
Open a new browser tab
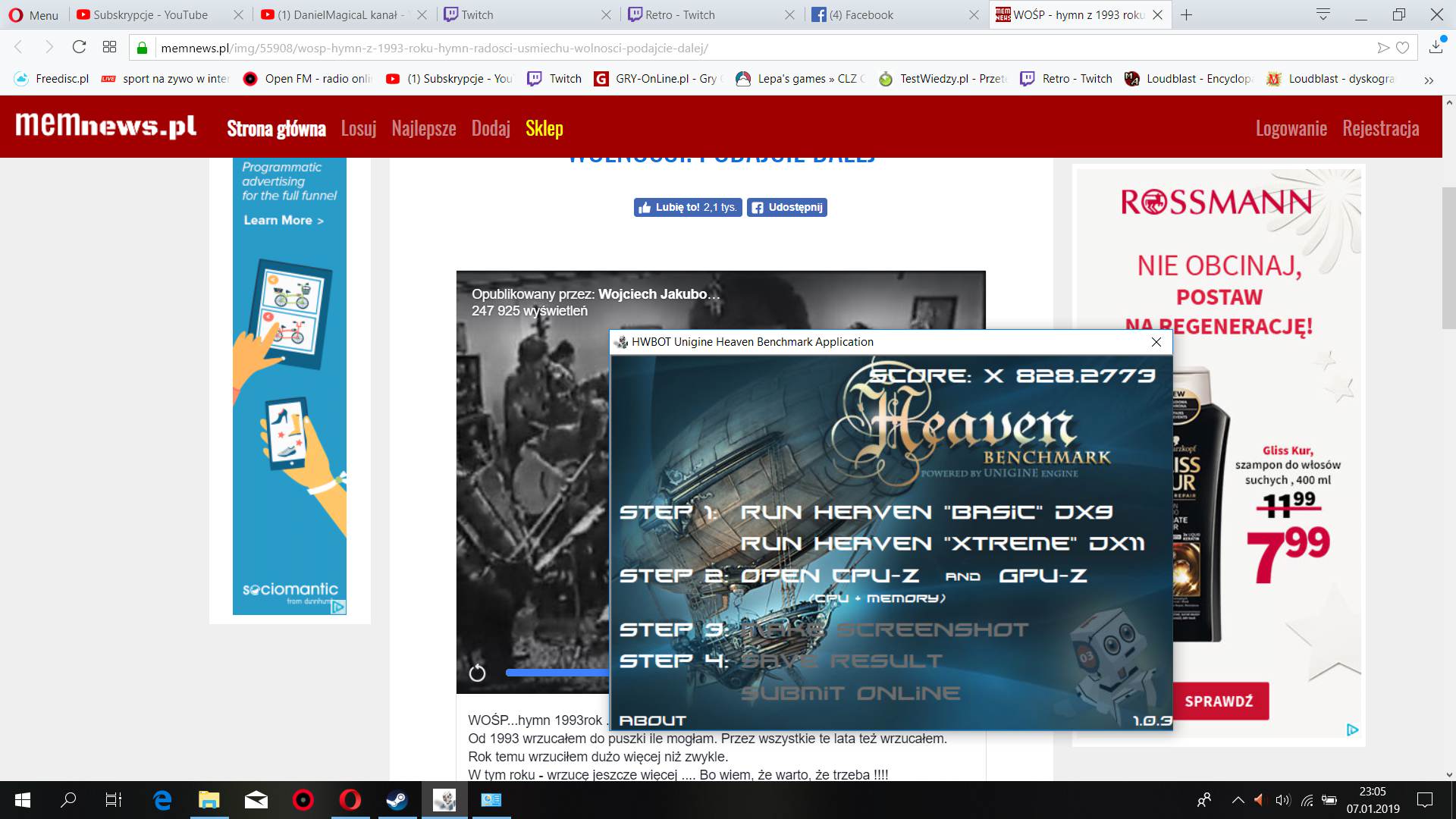[1187, 14]
